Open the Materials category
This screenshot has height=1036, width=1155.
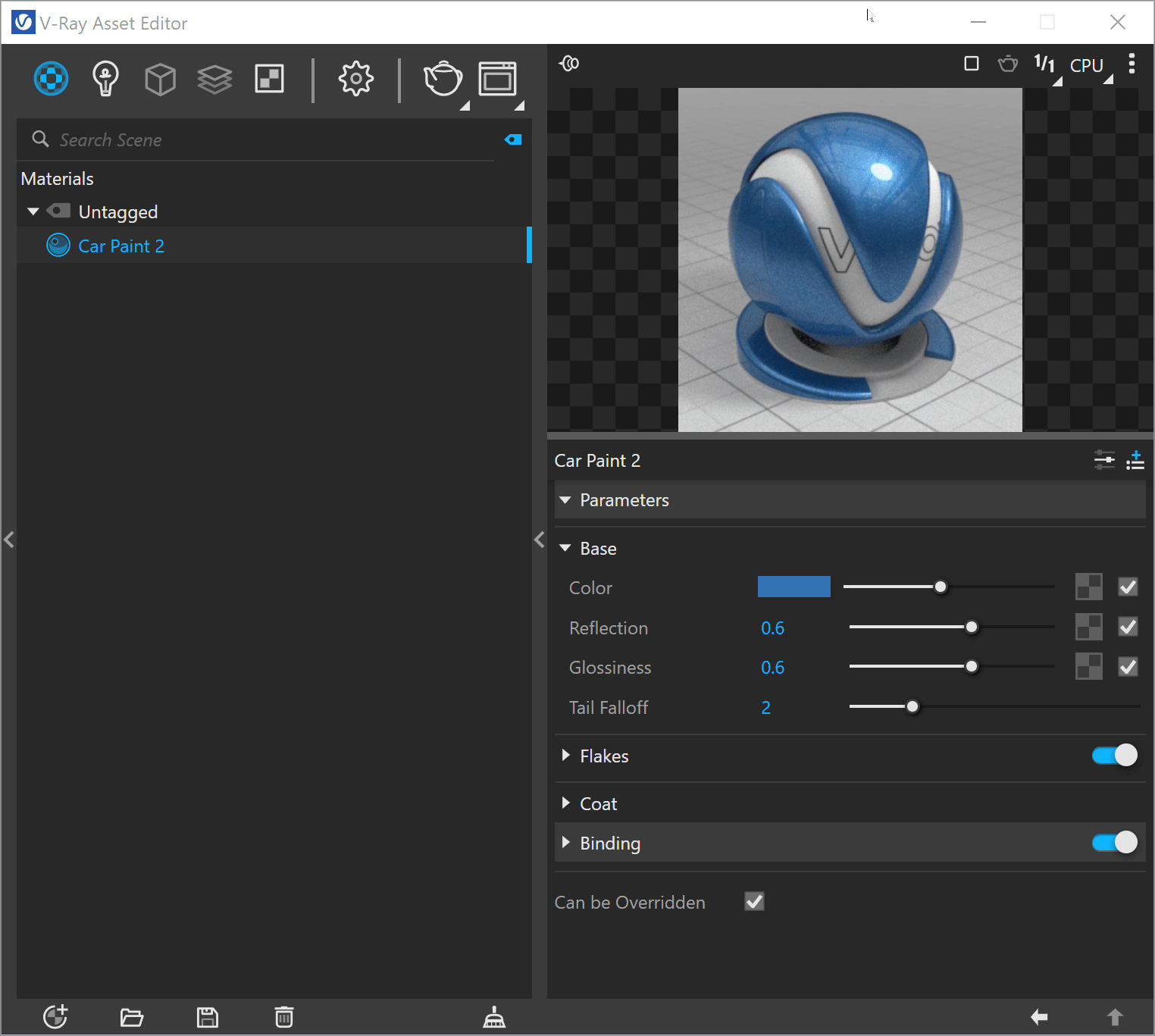click(52, 79)
